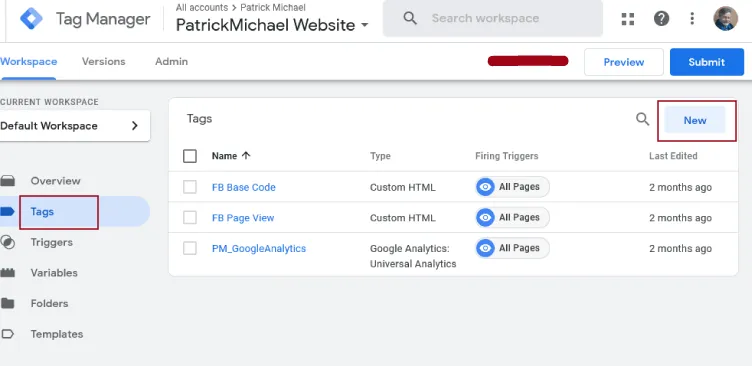Image resolution: width=752 pixels, height=366 pixels.
Task: Check the FB Page View row checkbox
Action: point(190,218)
